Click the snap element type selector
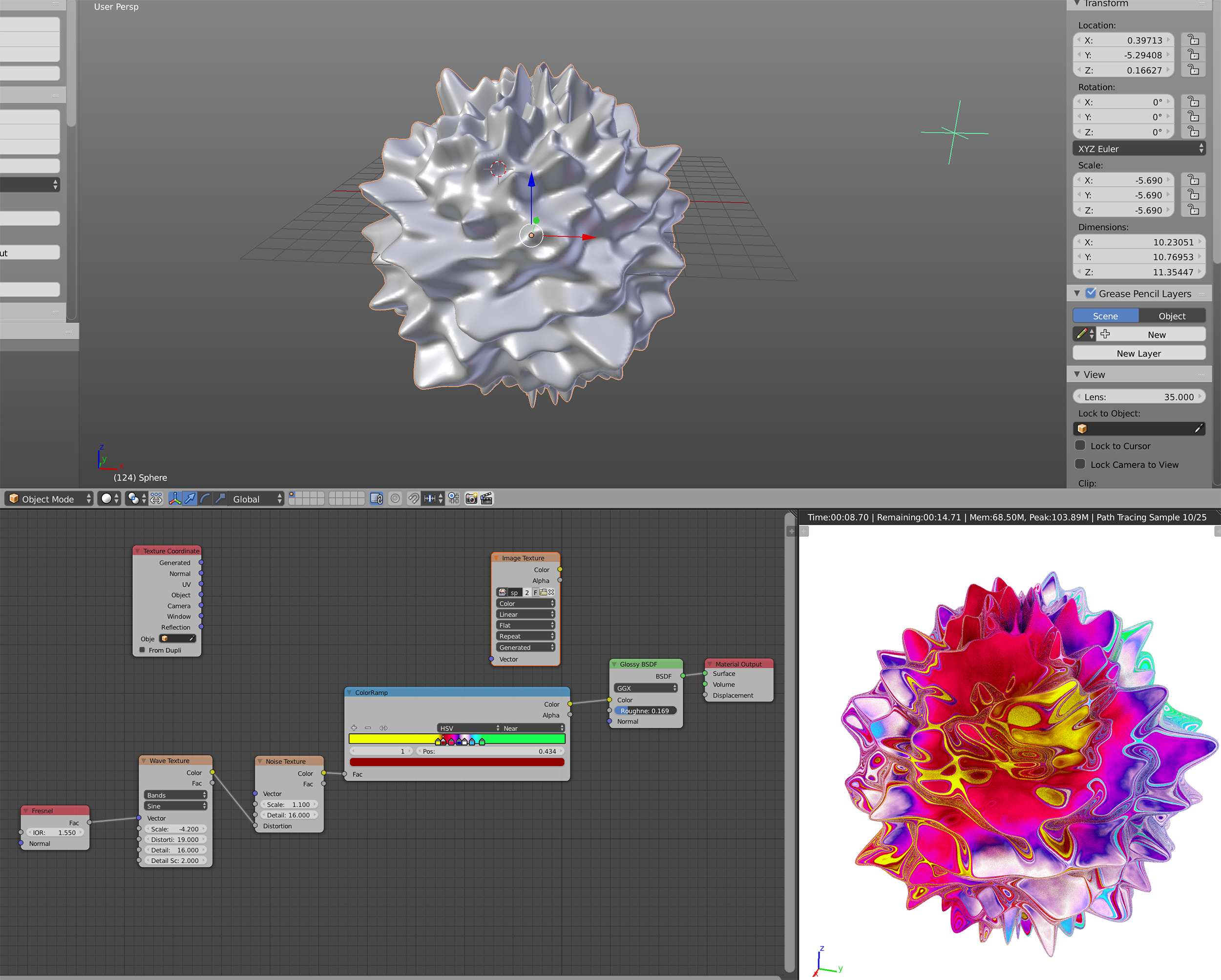This screenshot has width=1221, height=980. (434, 498)
